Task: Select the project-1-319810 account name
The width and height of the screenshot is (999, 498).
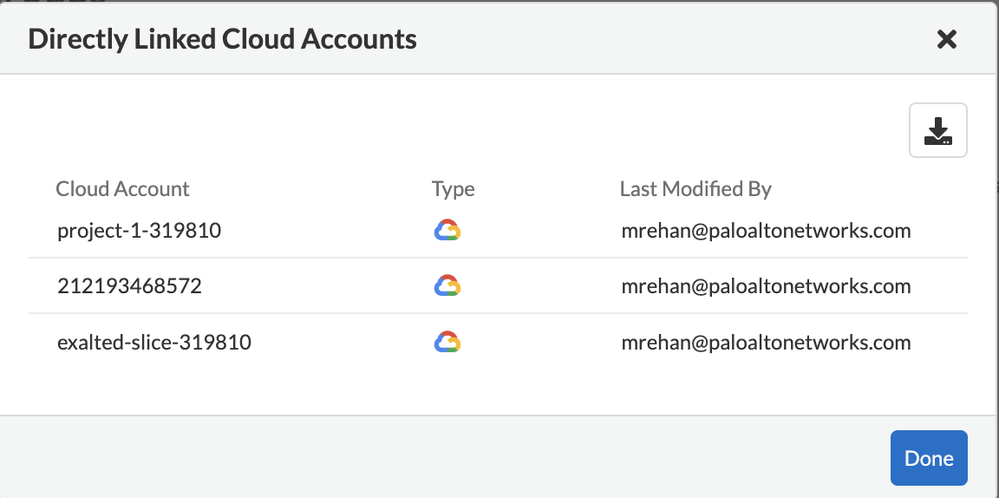Action: coord(139,231)
